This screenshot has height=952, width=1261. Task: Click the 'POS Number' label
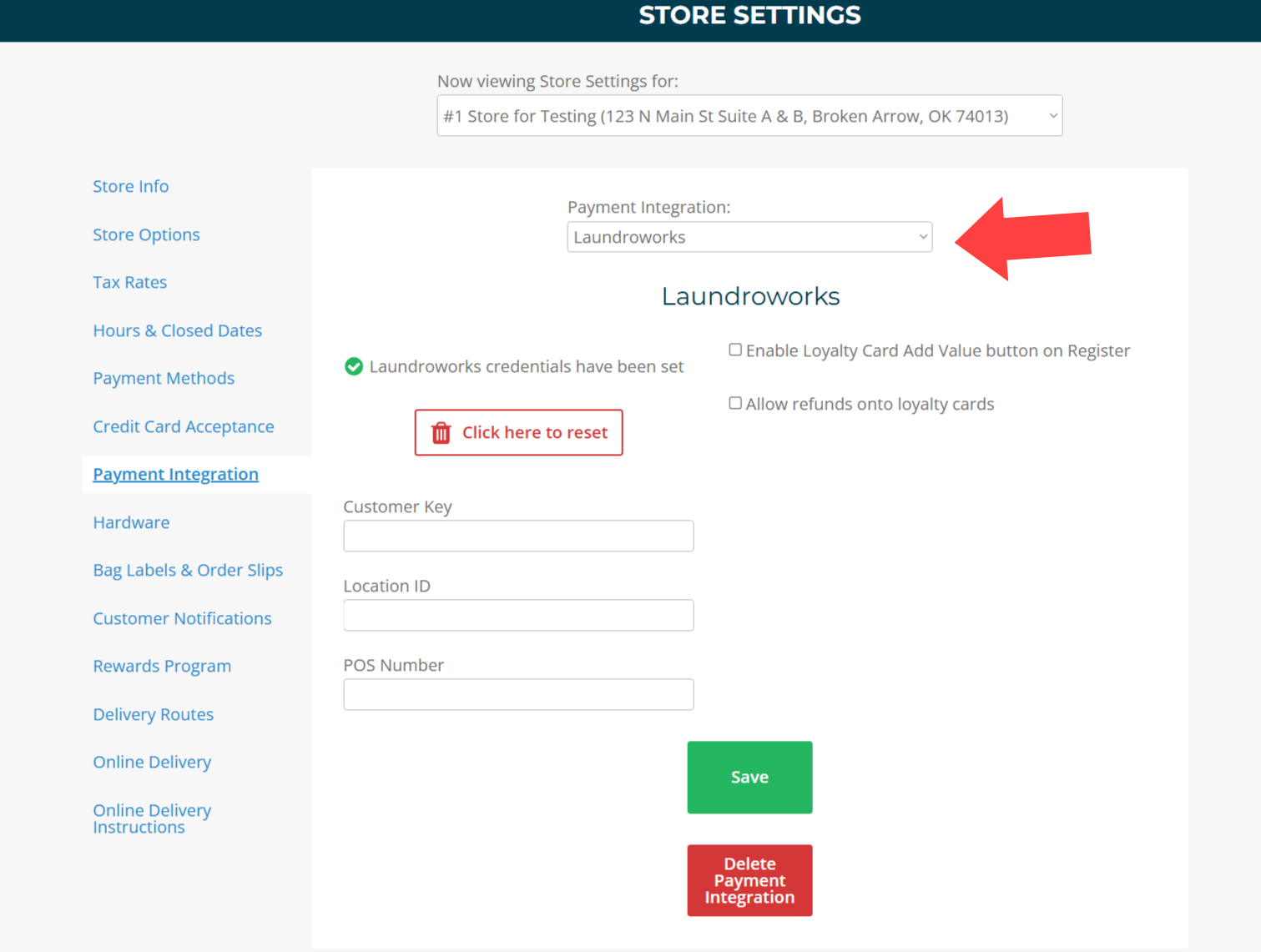(x=393, y=665)
